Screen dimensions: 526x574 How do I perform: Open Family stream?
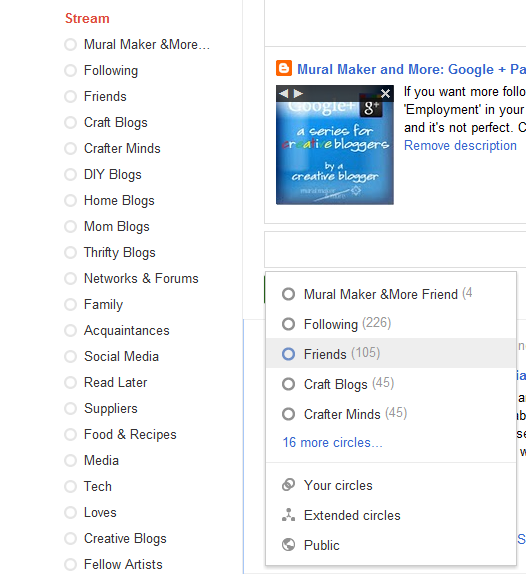point(93,304)
